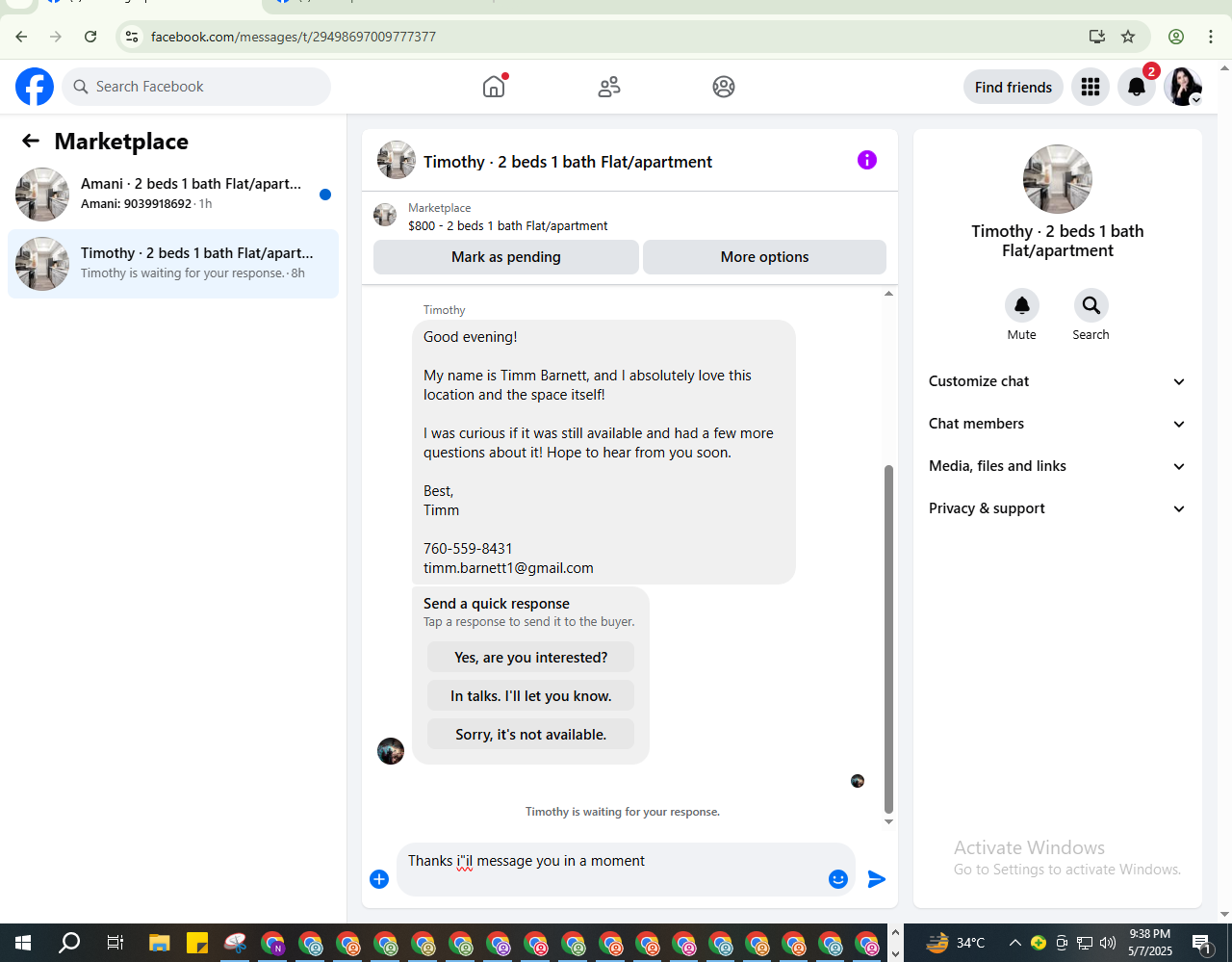Image resolution: width=1232 pixels, height=962 pixels.
Task: Click the browser address bar URL
Action: click(294, 37)
